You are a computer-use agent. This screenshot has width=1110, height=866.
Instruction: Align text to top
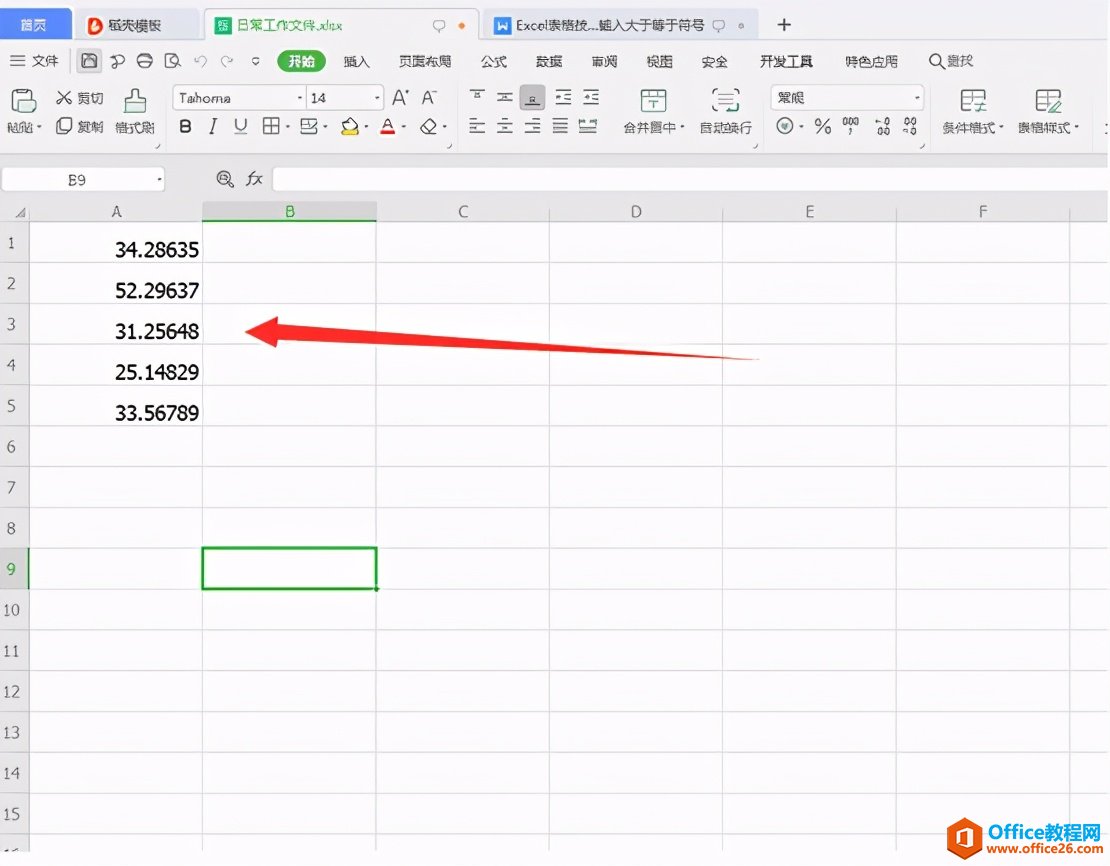click(x=477, y=97)
